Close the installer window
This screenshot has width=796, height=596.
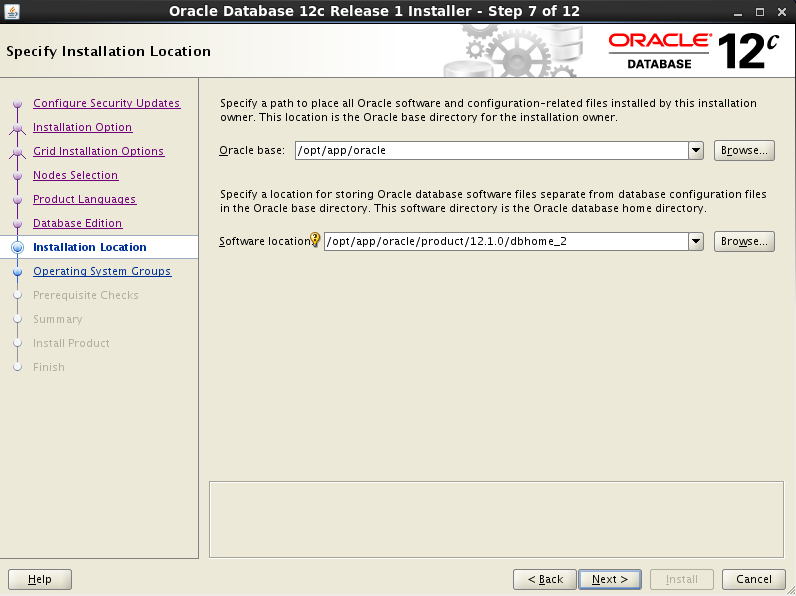pos(782,12)
